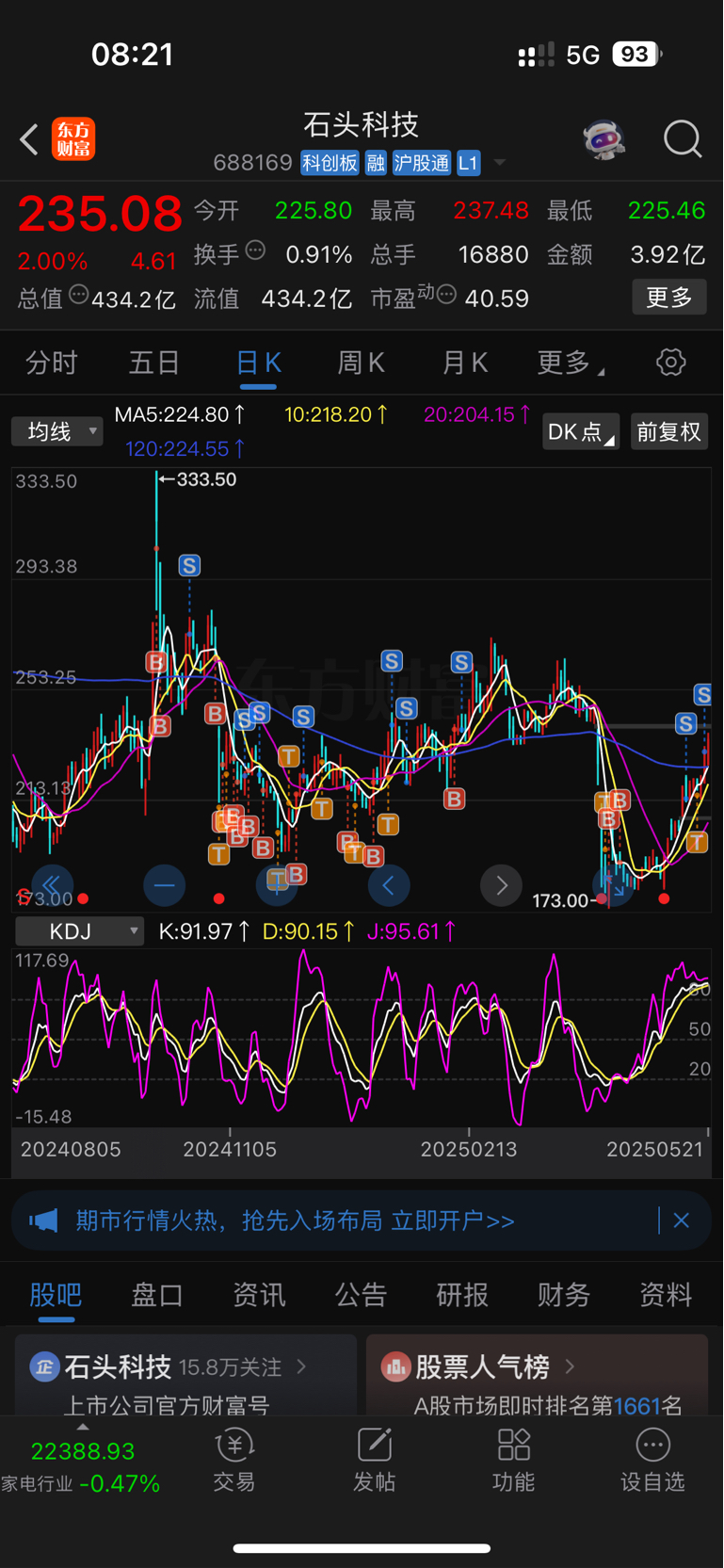Tap the S sell marker at 293.38

pos(189,565)
